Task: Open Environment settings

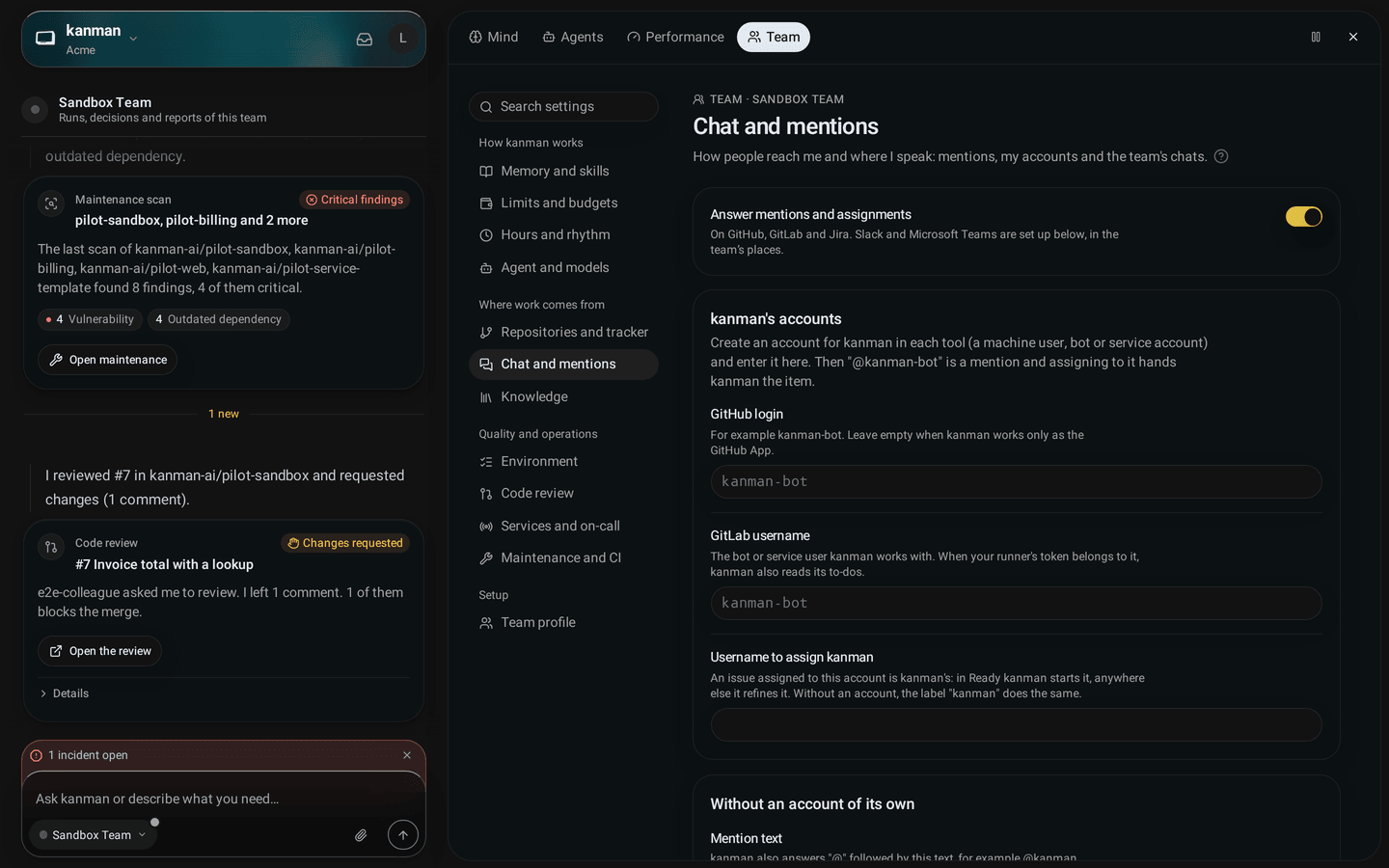Action: (x=563, y=461)
